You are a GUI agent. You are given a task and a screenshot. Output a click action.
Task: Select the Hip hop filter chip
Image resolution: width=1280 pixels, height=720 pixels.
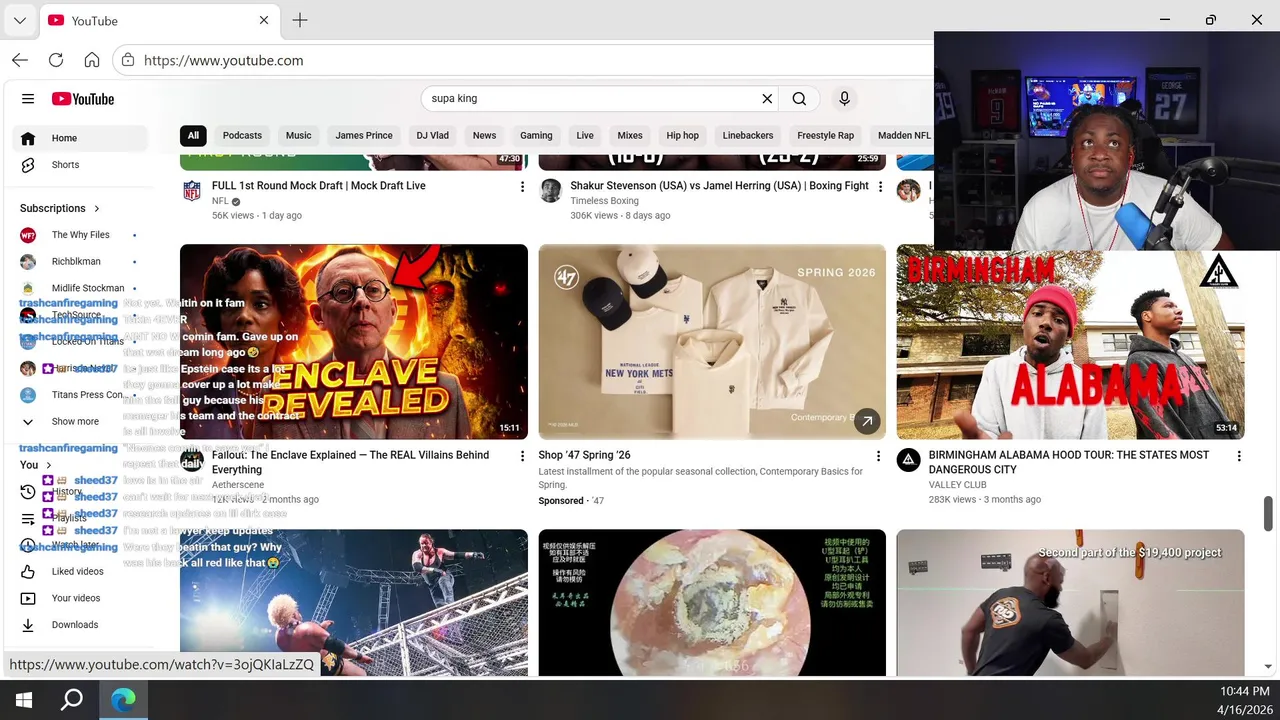click(x=682, y=135)
